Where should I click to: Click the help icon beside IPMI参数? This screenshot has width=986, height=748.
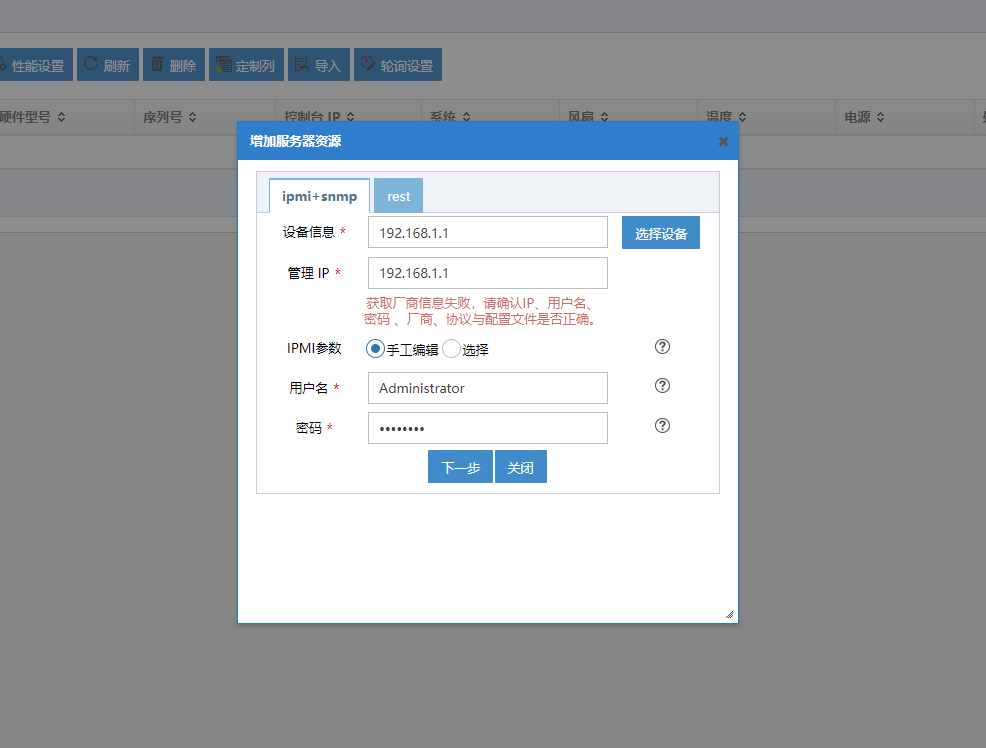tap(662, 347)
